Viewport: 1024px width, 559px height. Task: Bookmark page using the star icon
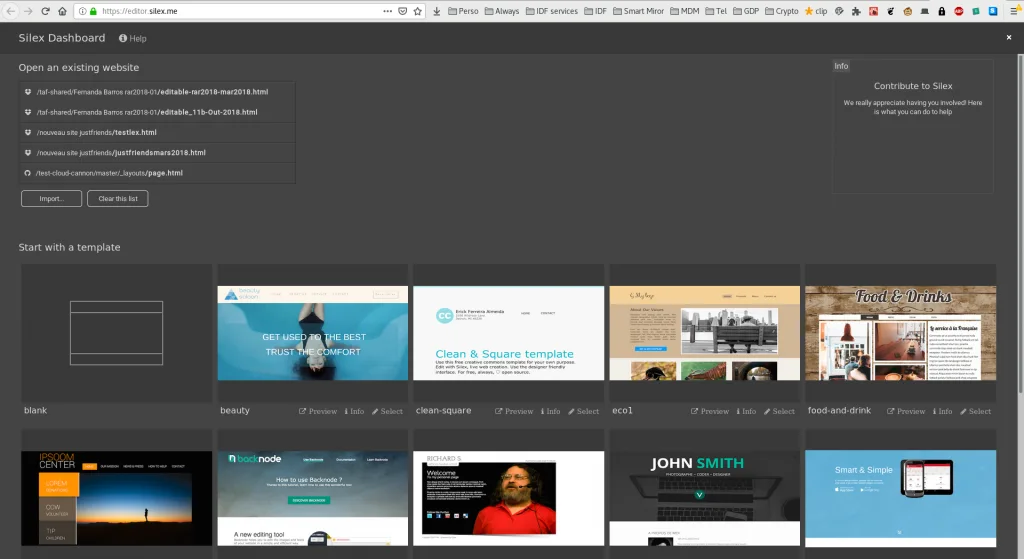click(x=418, y=11)
